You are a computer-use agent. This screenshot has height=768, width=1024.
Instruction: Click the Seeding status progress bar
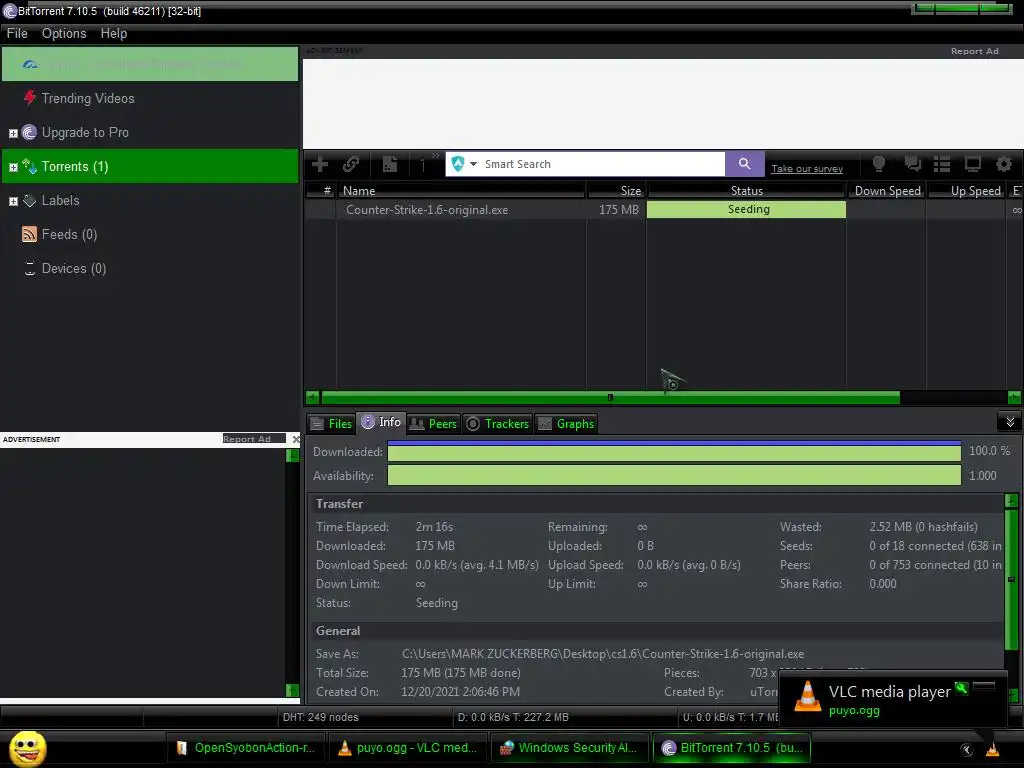click(746, 210)
